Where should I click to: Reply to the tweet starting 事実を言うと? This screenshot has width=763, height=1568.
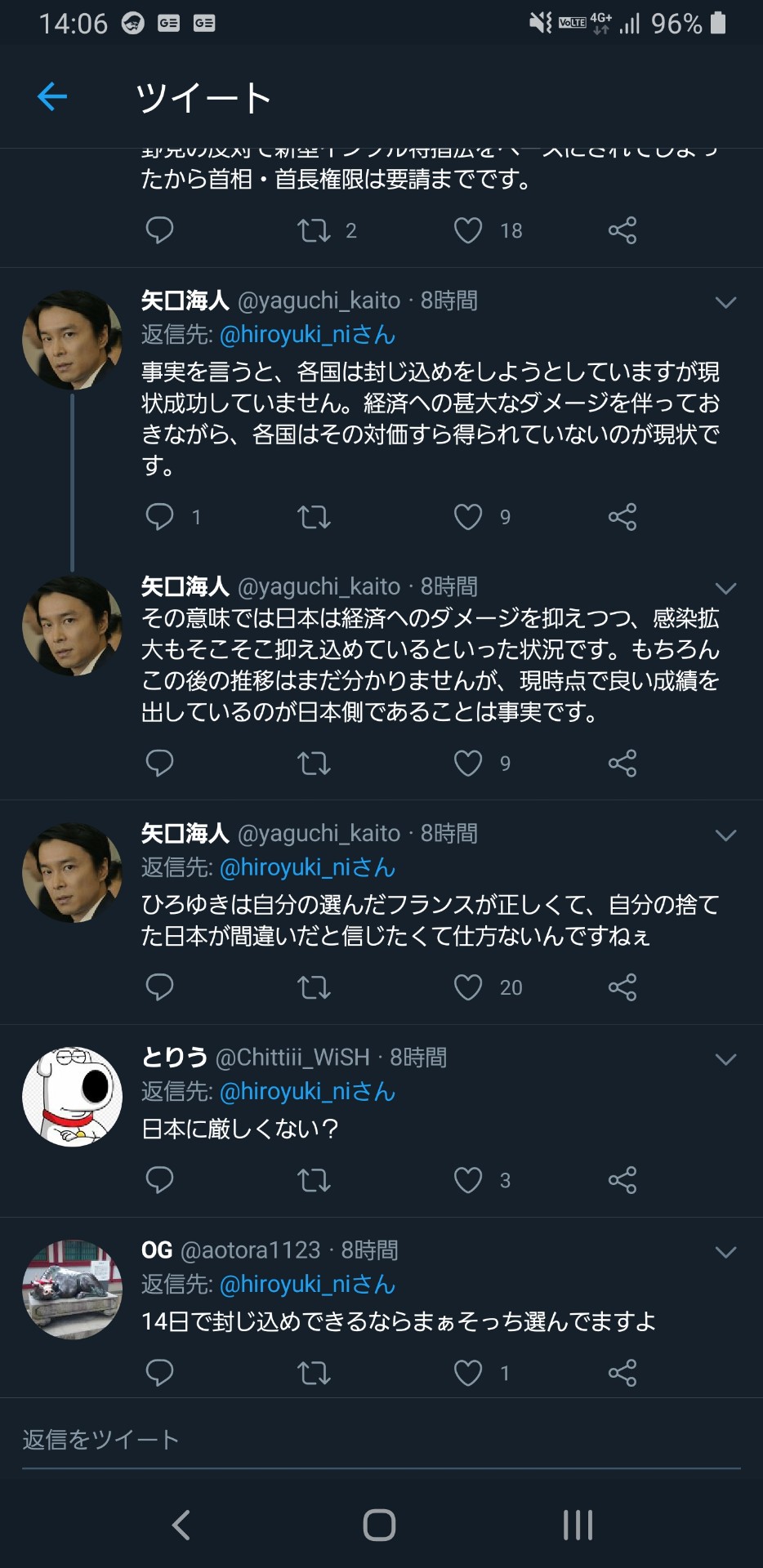[x=159, y=516]
